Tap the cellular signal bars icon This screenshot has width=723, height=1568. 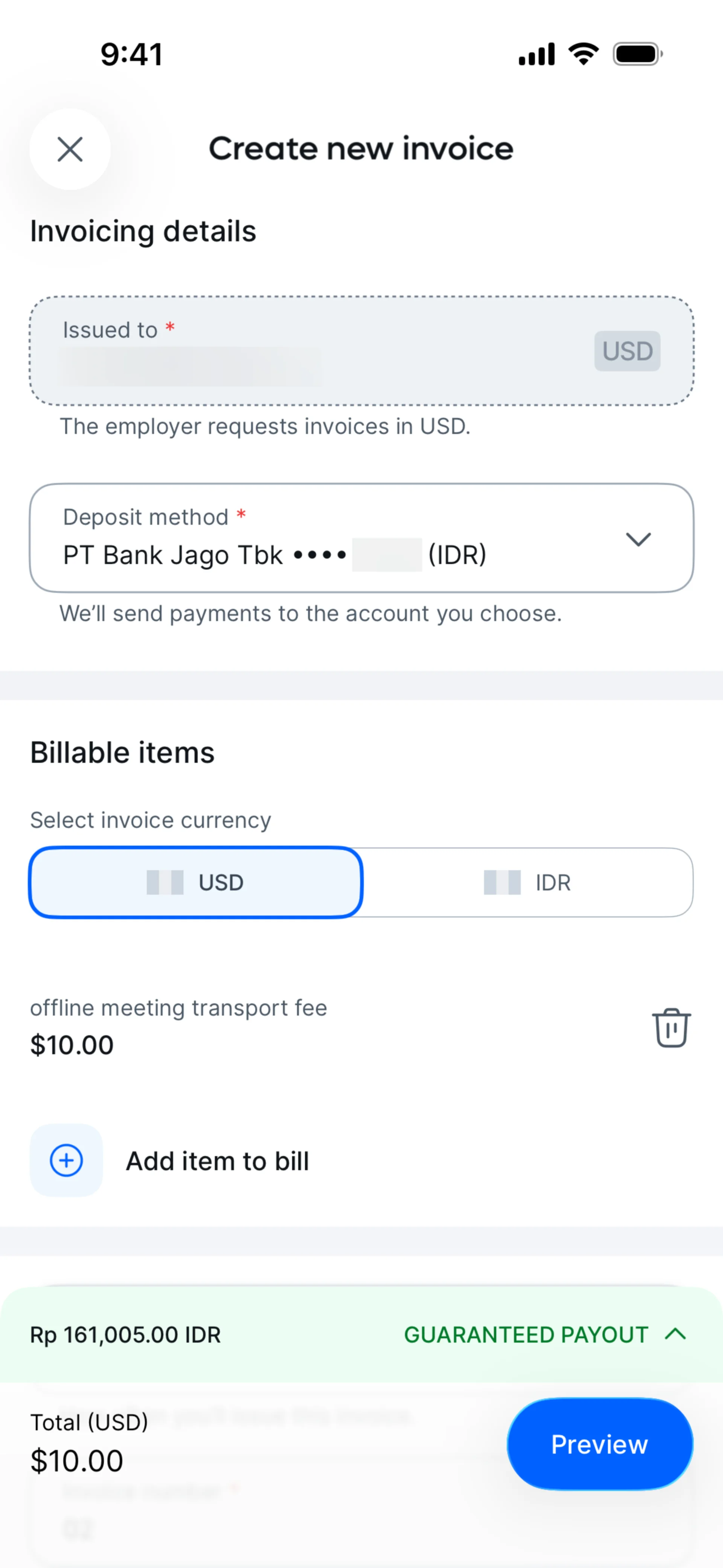536,54
